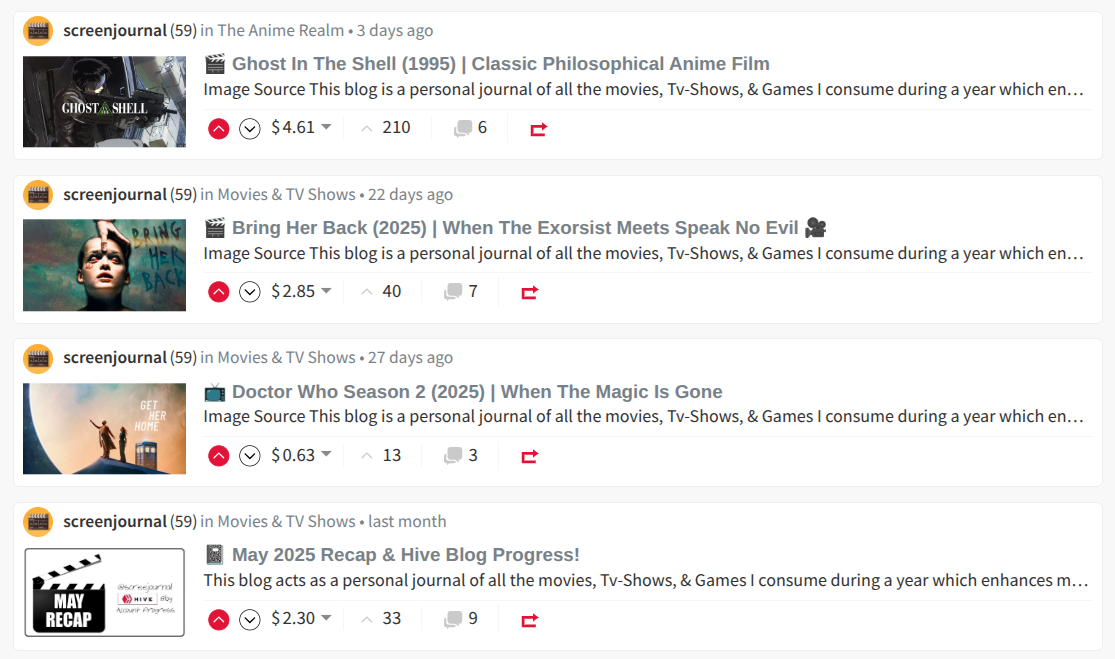Open the May 2025 Recap & Hive Blog Progress post

pyautogui.click(x=405, y=554)
